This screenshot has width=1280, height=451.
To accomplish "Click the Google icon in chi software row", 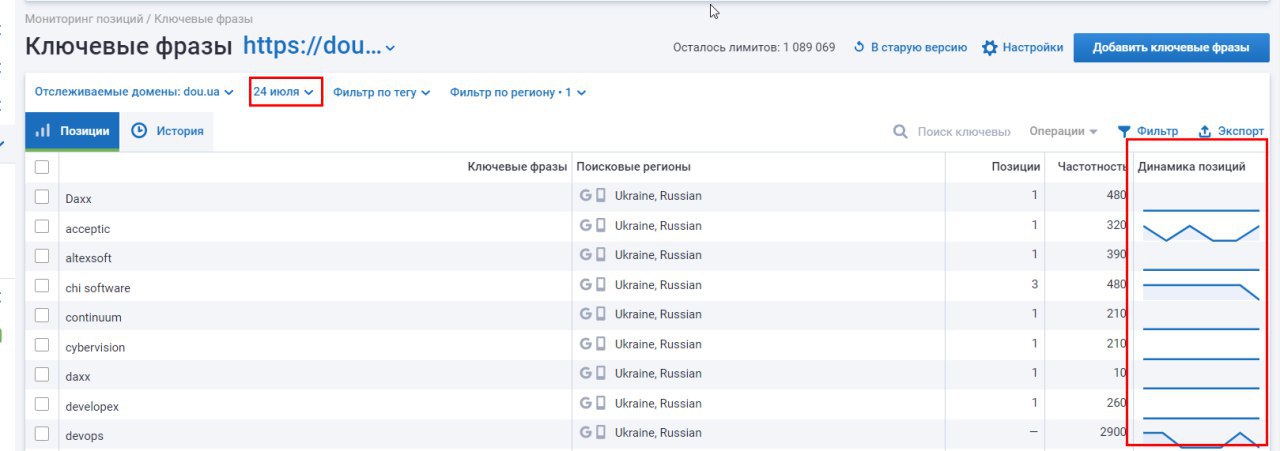I will click(586, 285).
